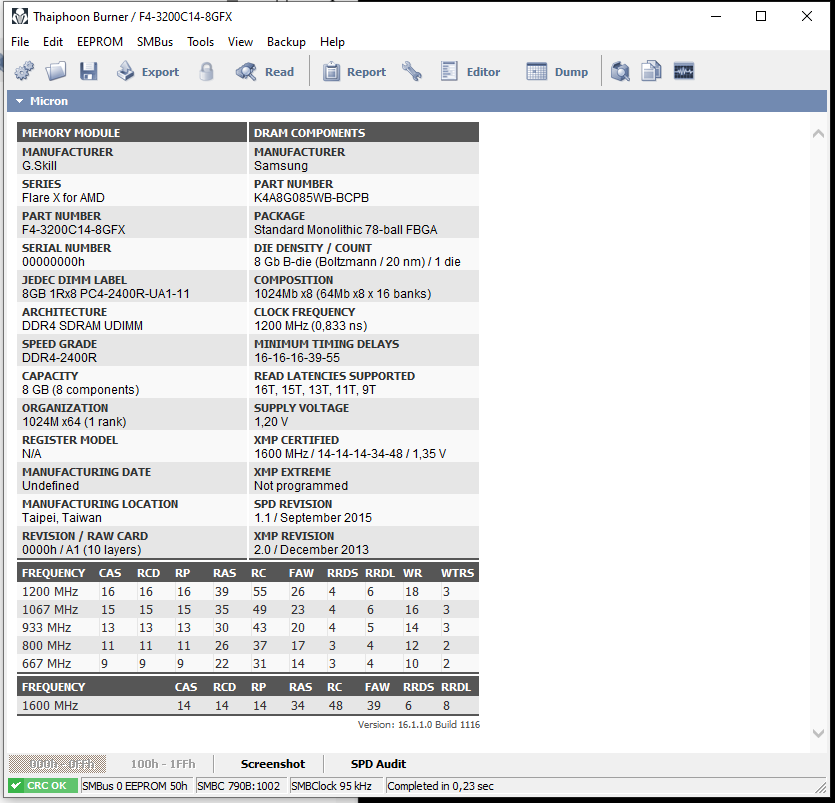Viewport: 835px width, 803px height.
Task: Click the Thaiphoon Burner title bar app icon
Action: [20, 17]
